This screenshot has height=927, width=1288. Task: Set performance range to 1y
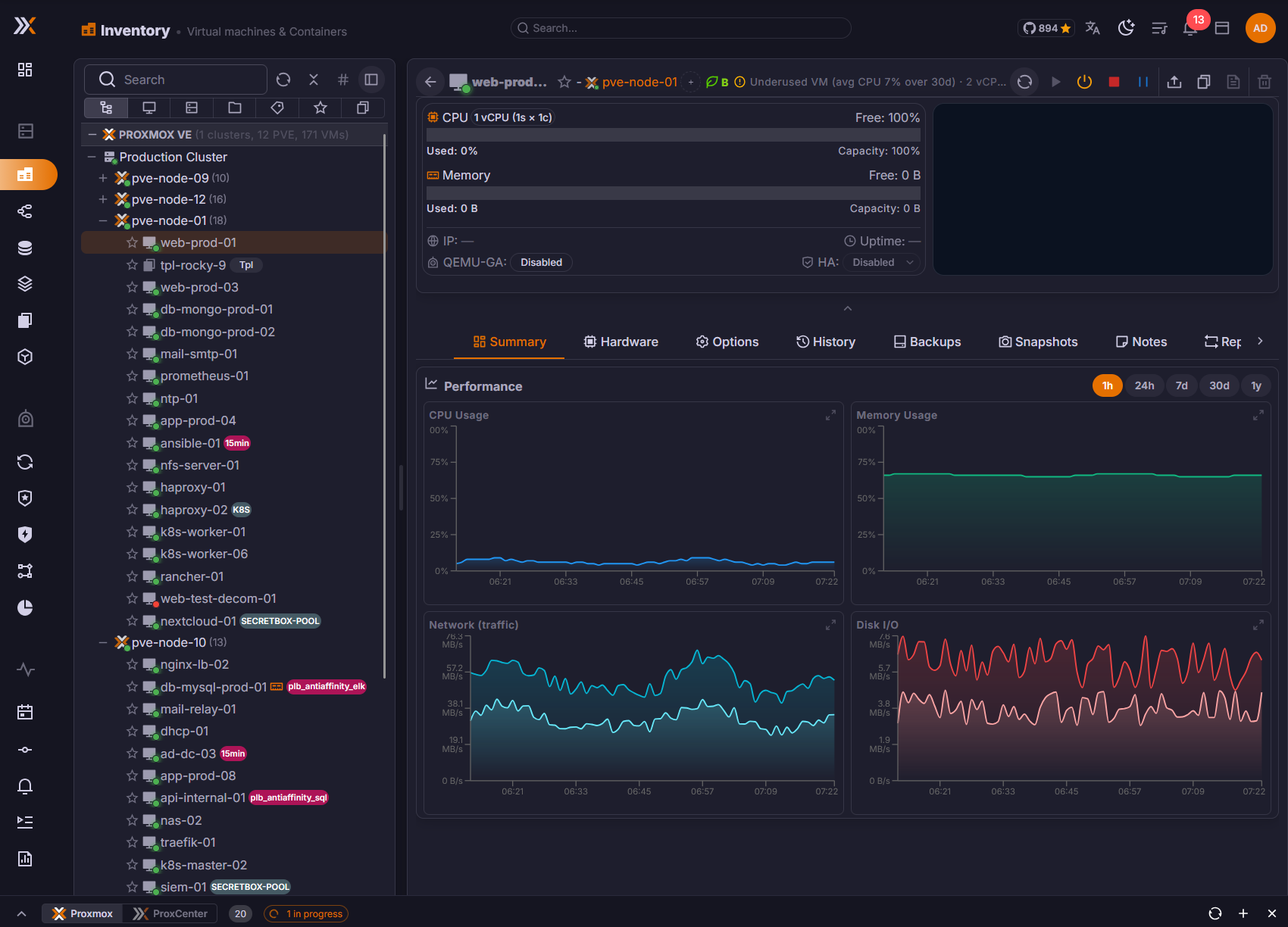tap(1256, 385)
